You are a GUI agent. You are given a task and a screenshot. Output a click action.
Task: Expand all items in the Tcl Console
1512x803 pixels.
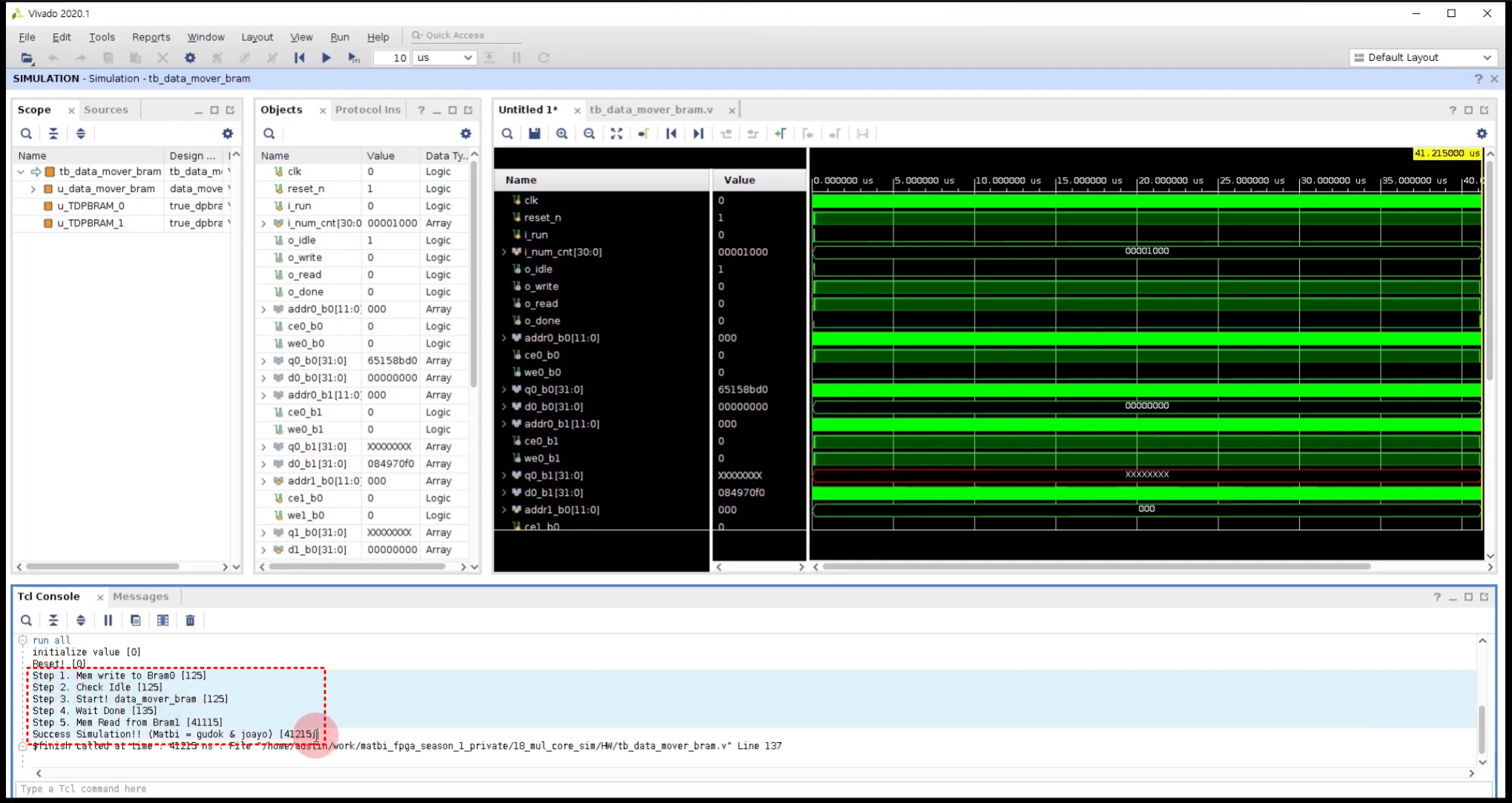point(81,620)
